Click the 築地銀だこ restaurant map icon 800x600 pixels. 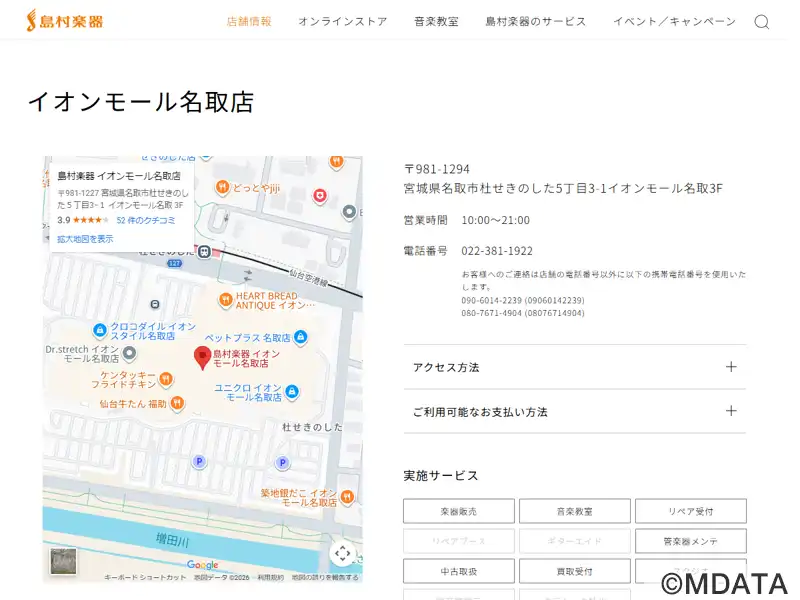coord(347,496)
